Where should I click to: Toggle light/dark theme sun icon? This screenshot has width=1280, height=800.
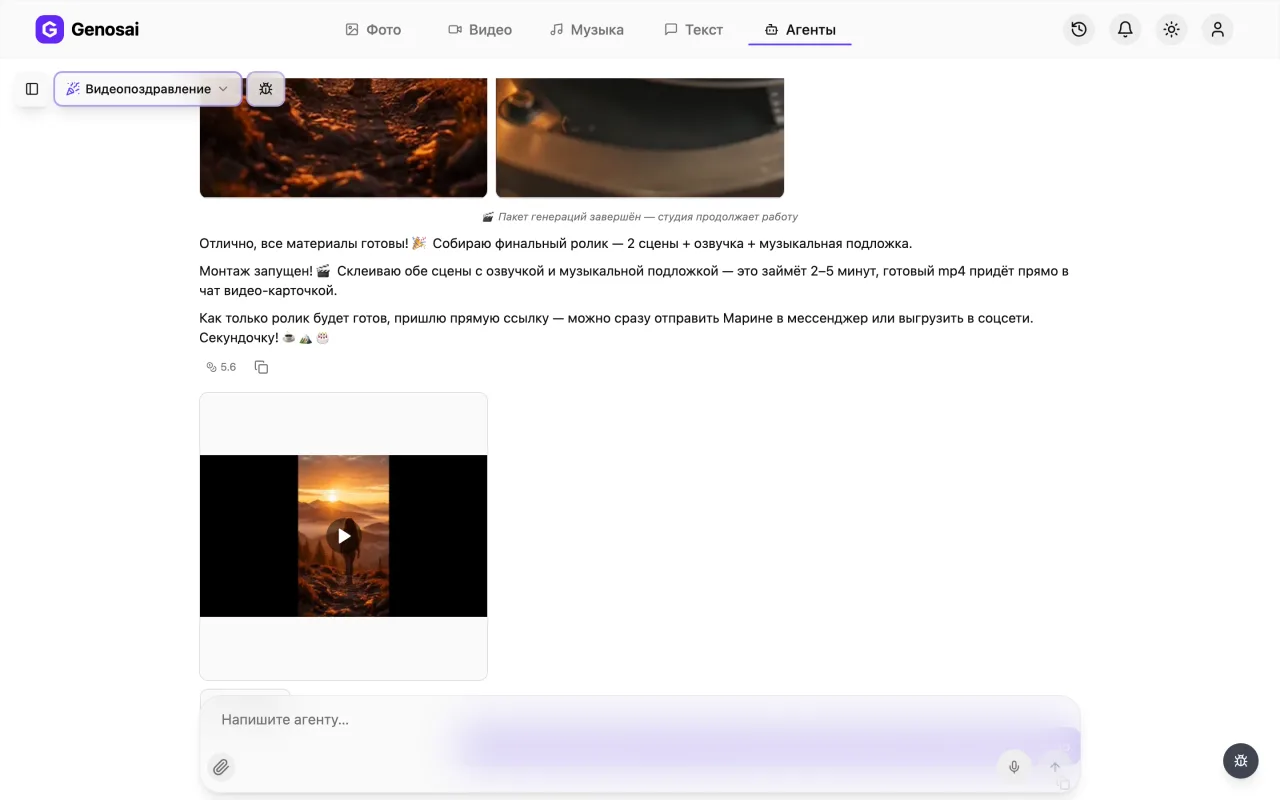coord(1171,29)
